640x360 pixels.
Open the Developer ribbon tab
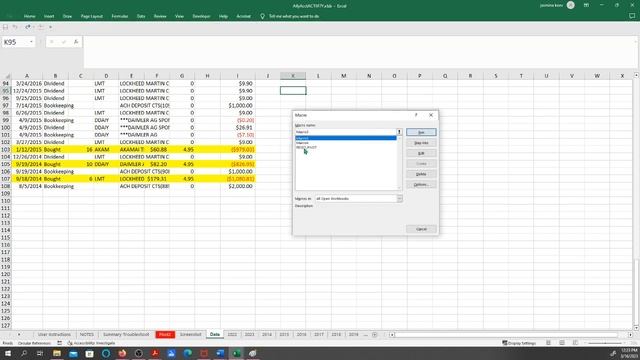tap(201, 16)
